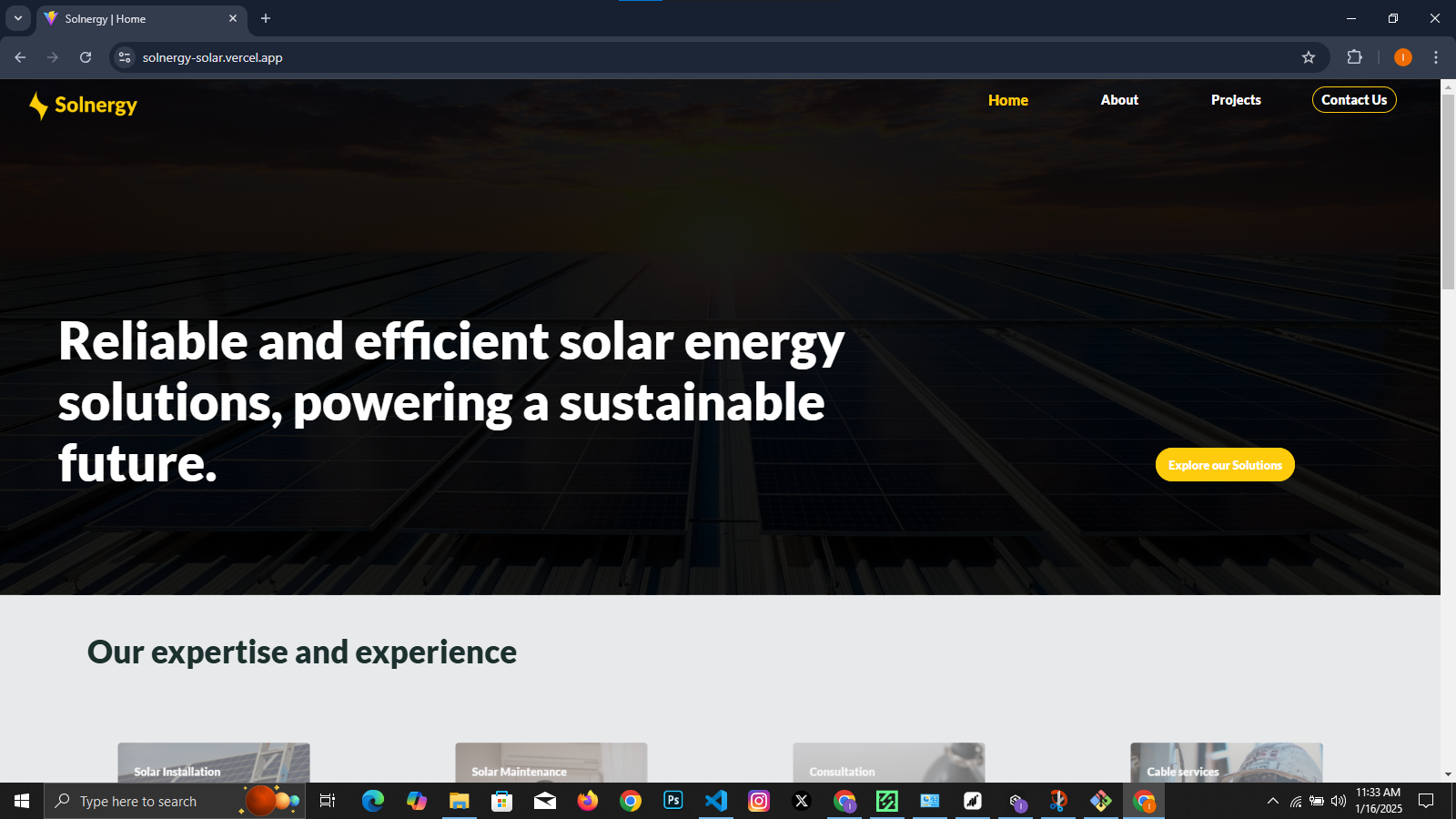1456x819 pixels.
Task: Click the page's vertical scrollbar thumb
Action: (x=1448, y=191)
